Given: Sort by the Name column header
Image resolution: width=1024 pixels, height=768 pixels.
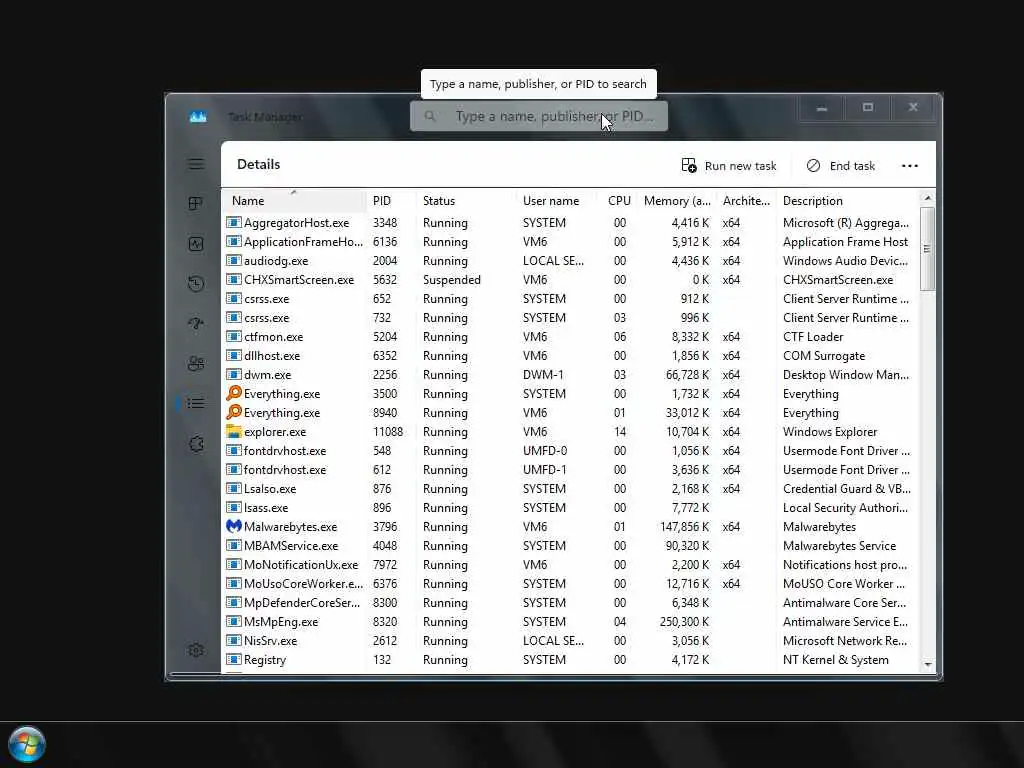Looking at the screenshot, I should click(x=294, y=200).
